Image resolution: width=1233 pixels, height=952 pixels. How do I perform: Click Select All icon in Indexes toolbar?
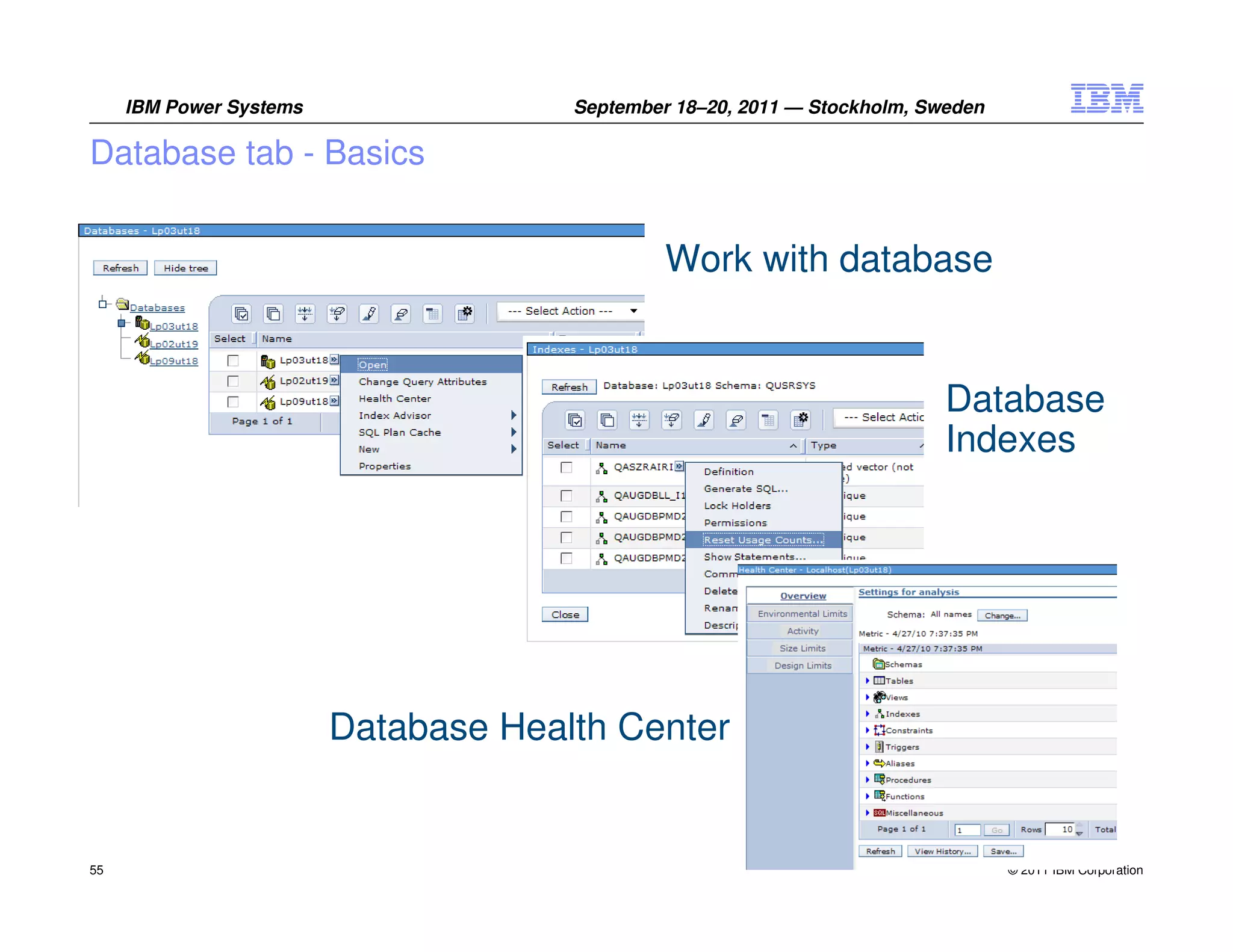tap(576, 419)
